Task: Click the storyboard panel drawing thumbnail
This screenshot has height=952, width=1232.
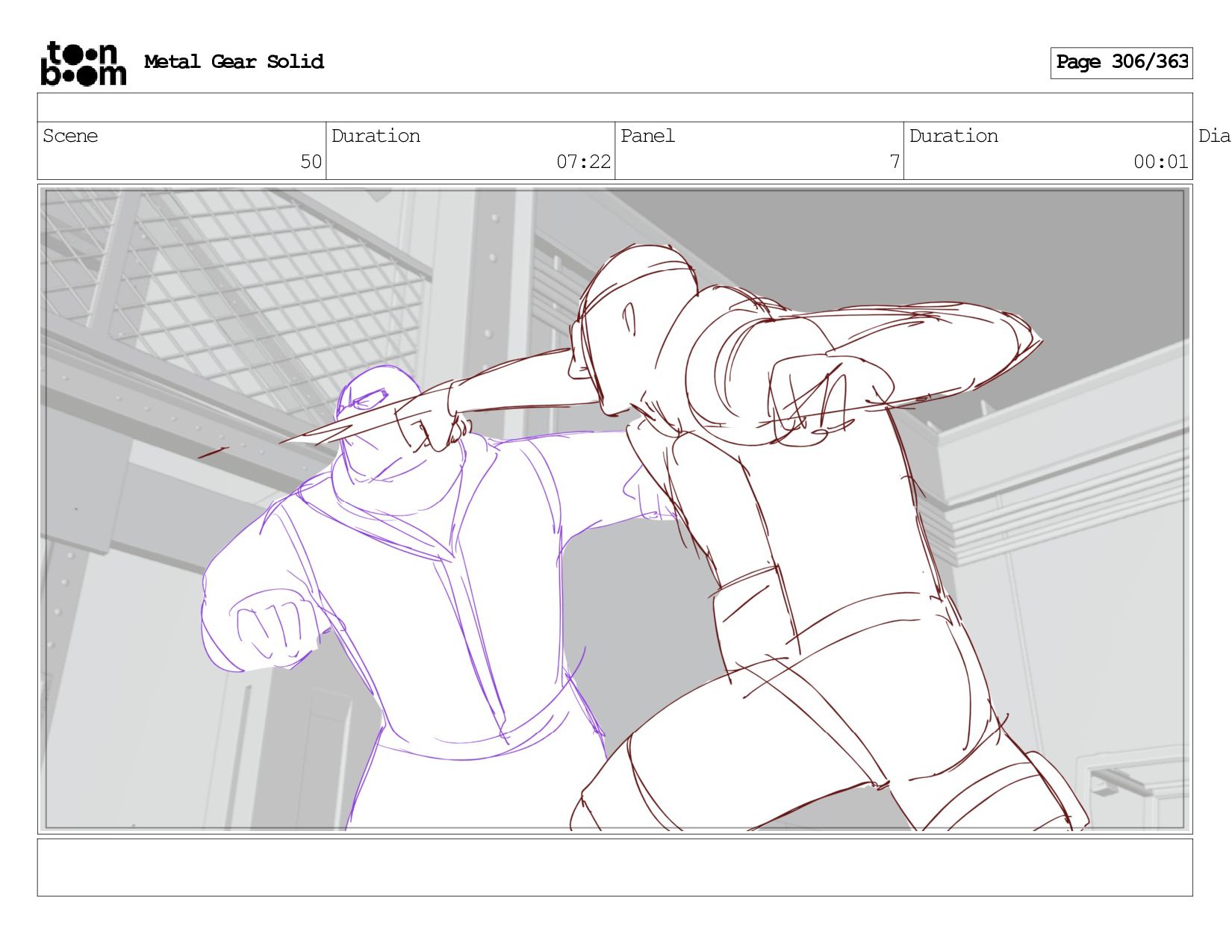Action: 615,509
